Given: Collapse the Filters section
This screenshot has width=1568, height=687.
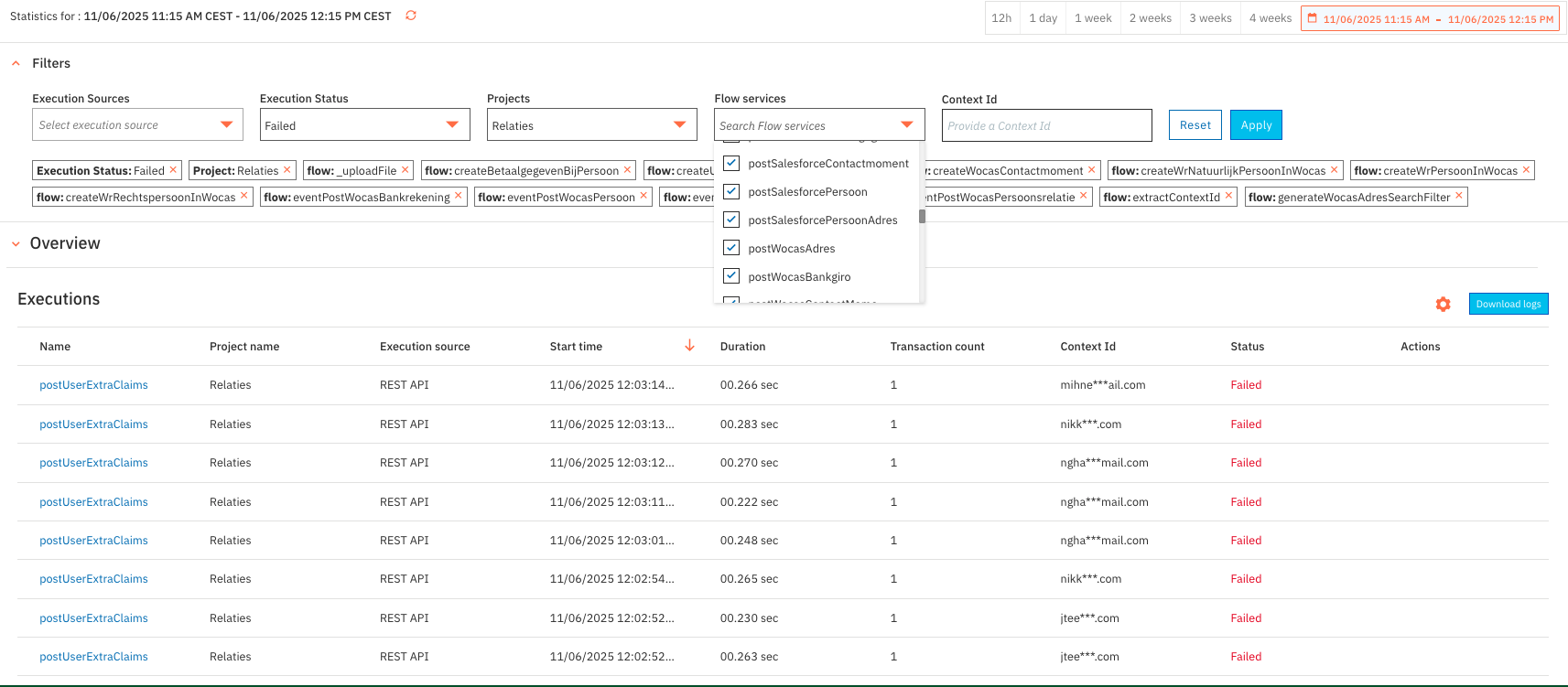Looking at the screenshot, I should [x=16, y=63].
